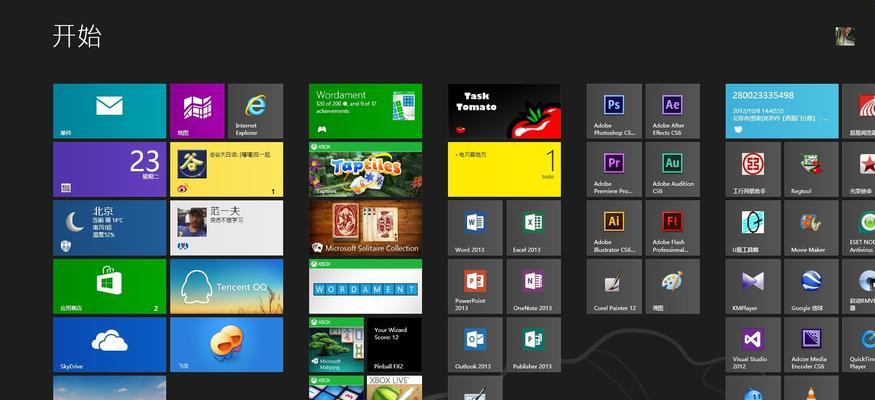The image size is (875, 400).
Task: Launch the Taptiles game tile
Action: [366, 169]
